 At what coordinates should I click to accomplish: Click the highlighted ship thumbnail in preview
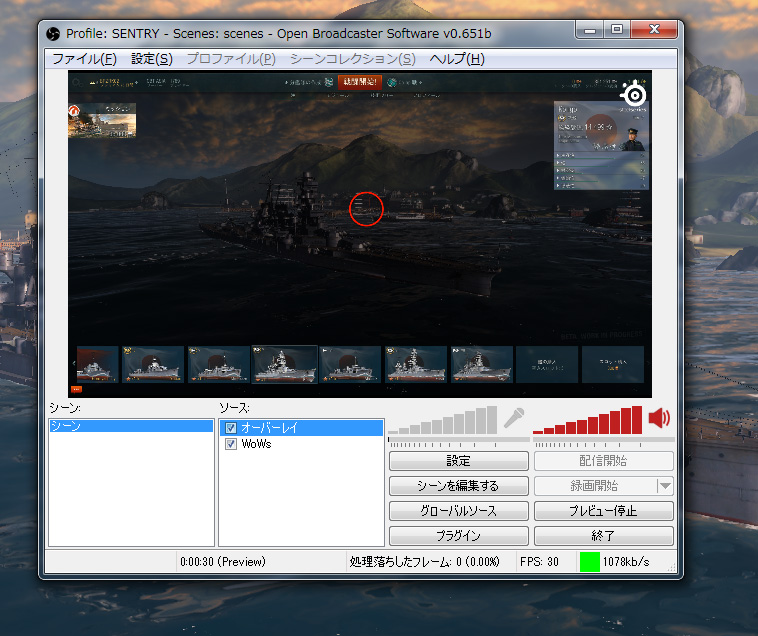[284, 364]
